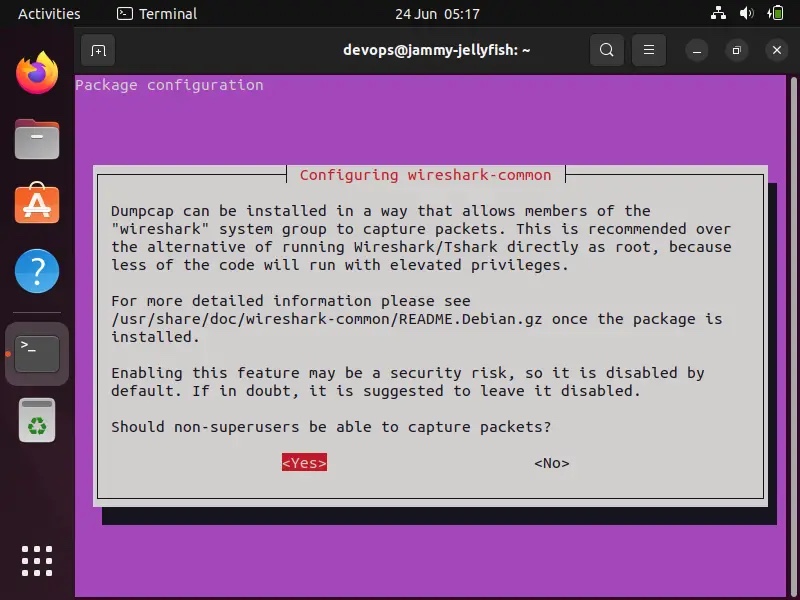Open the Activities overview
The width and height of the screenshot is (800, 600).
pos(48,13)
